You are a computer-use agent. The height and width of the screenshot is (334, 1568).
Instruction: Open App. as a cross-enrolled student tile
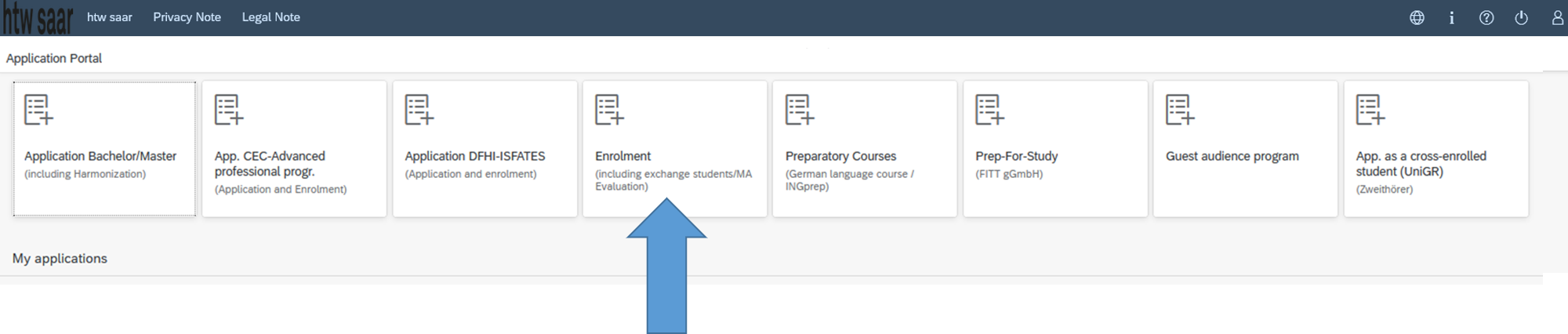tap(1436, 149)
